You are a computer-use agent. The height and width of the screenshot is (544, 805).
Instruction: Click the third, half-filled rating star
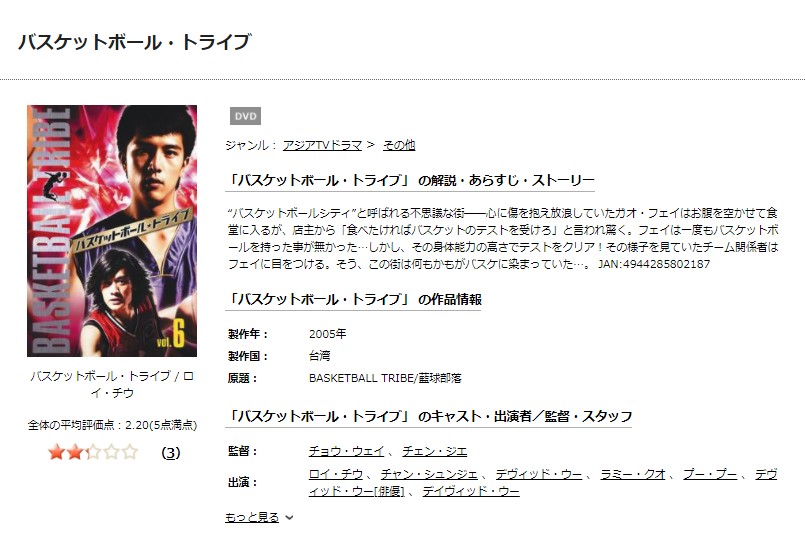pos(93,452)
